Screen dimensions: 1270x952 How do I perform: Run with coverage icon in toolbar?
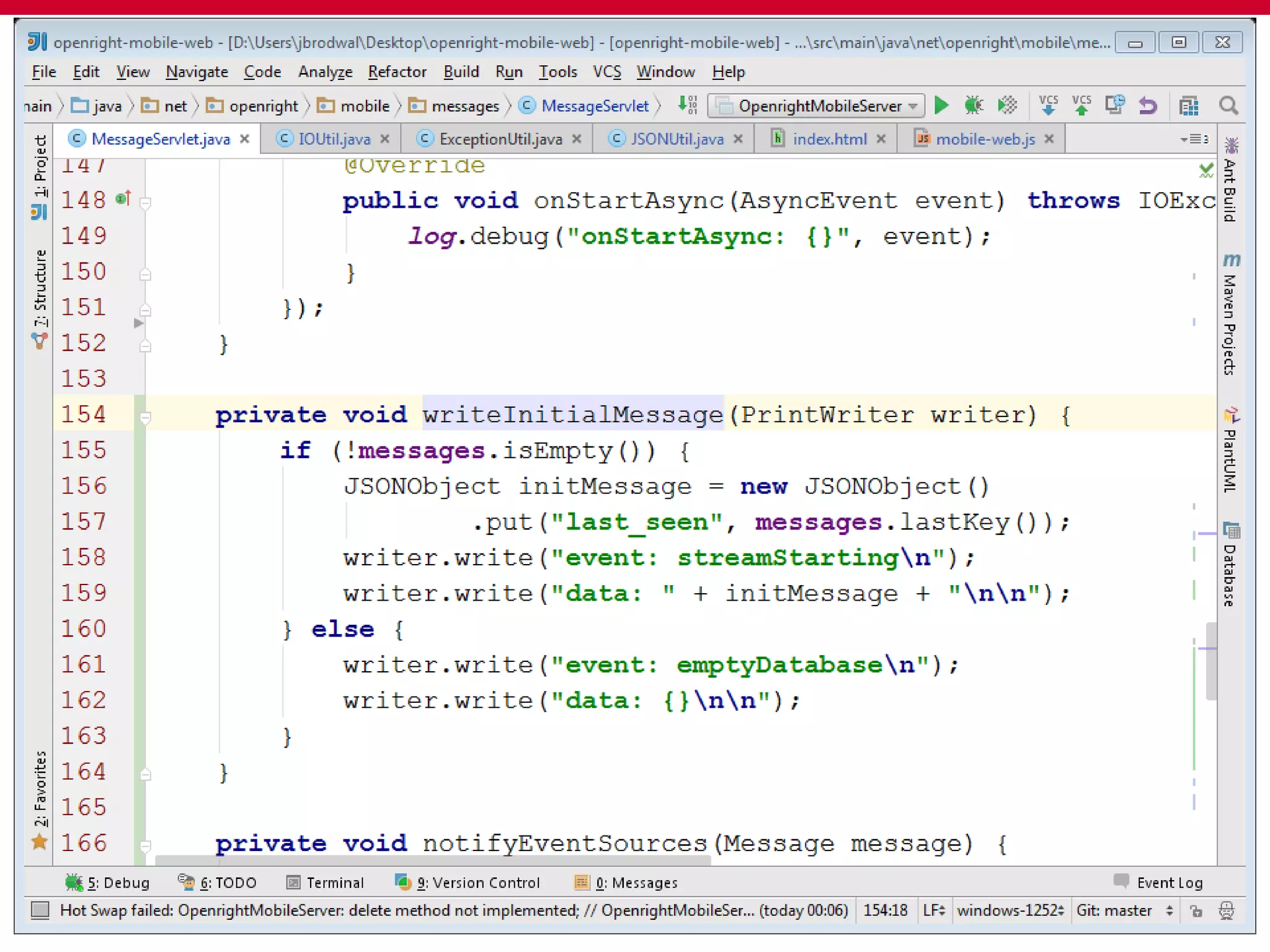click(1007, 106)
